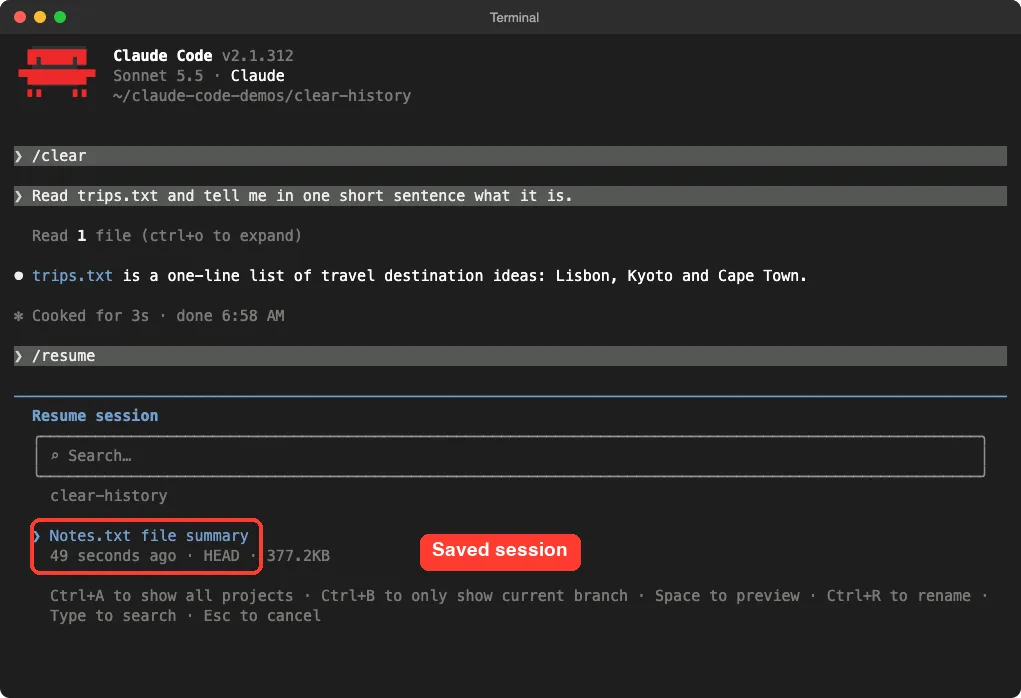The image size is (1021, 698).
Task: Focus the Search… input field
Action: click(x=510, y=456)
